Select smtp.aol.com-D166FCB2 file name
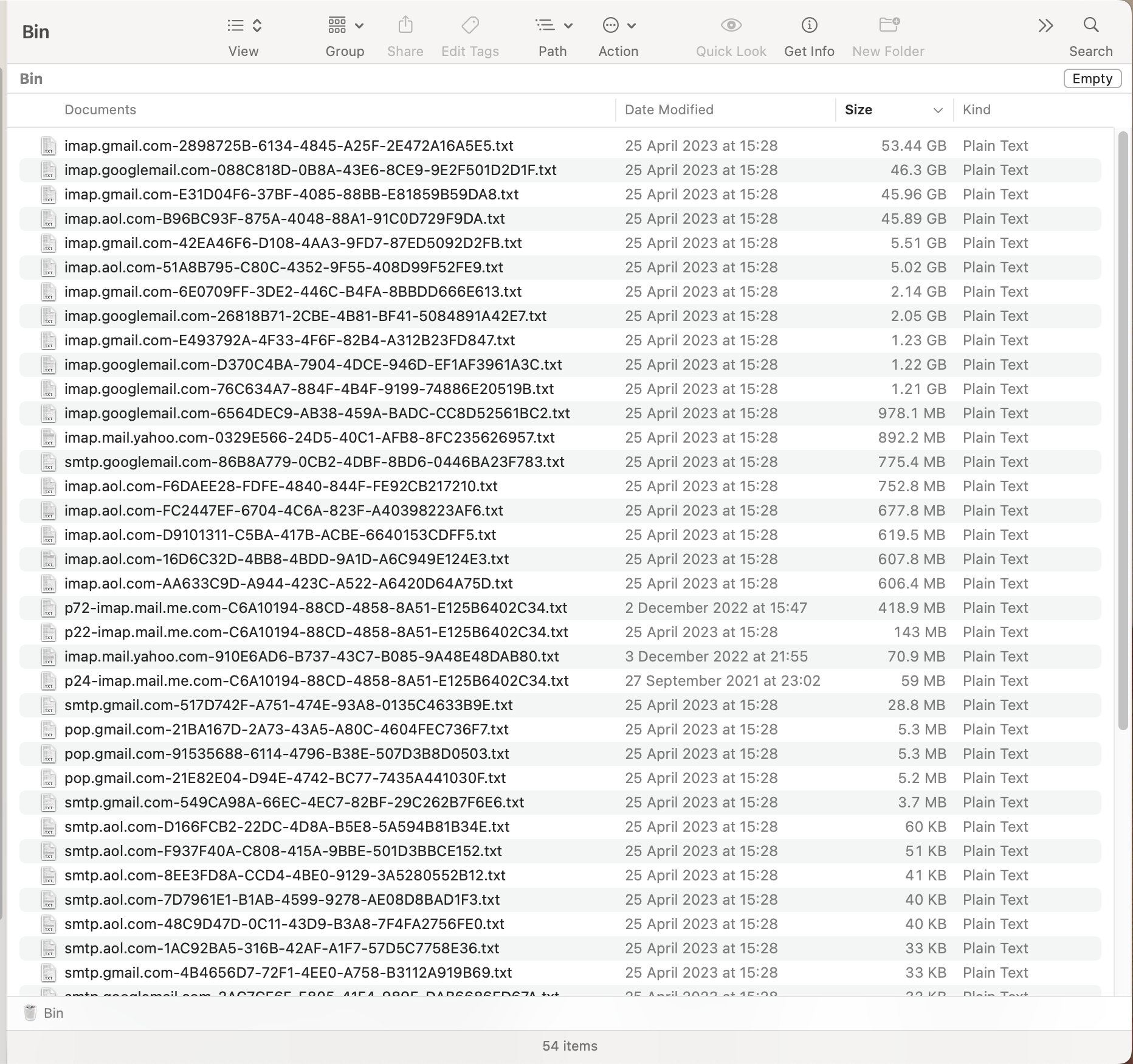This screenshot has height=1064, width=1133. click(287, 827)
